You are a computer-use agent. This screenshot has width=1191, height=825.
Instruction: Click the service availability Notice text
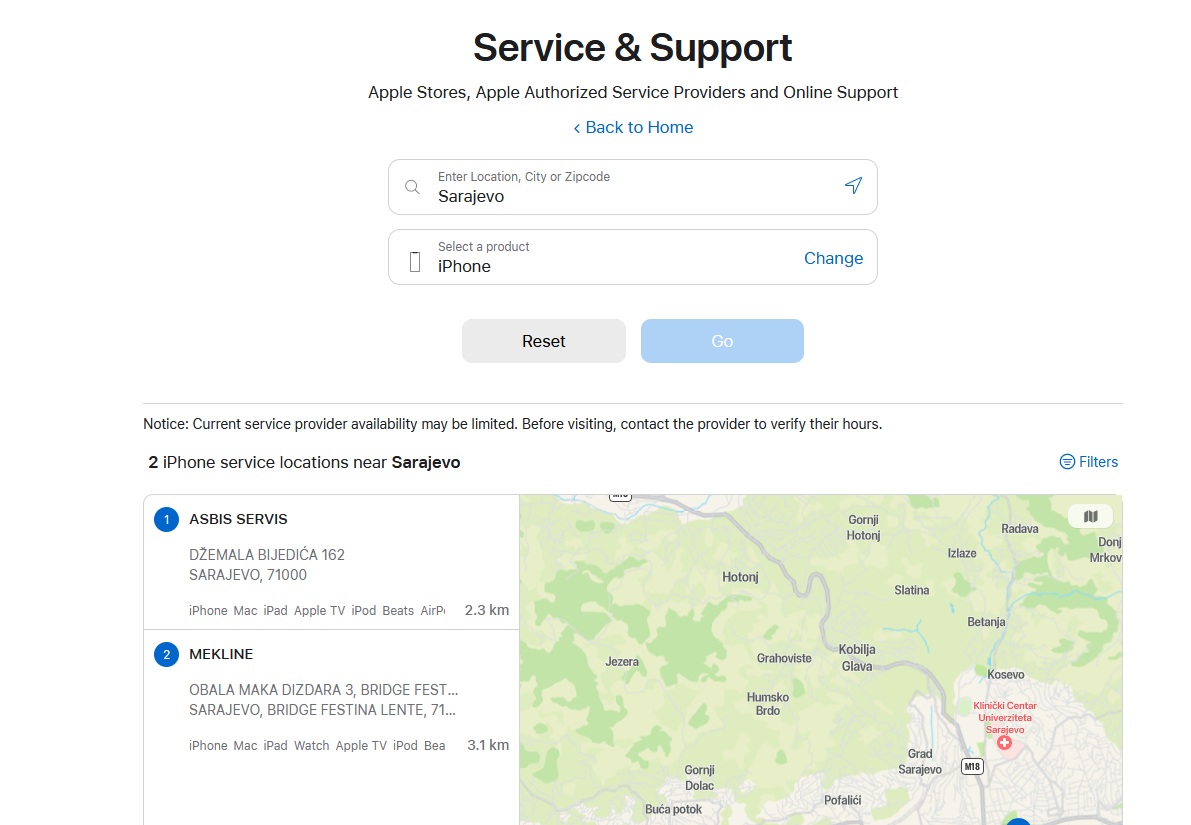pyautogui.click(x=513, y=424)
